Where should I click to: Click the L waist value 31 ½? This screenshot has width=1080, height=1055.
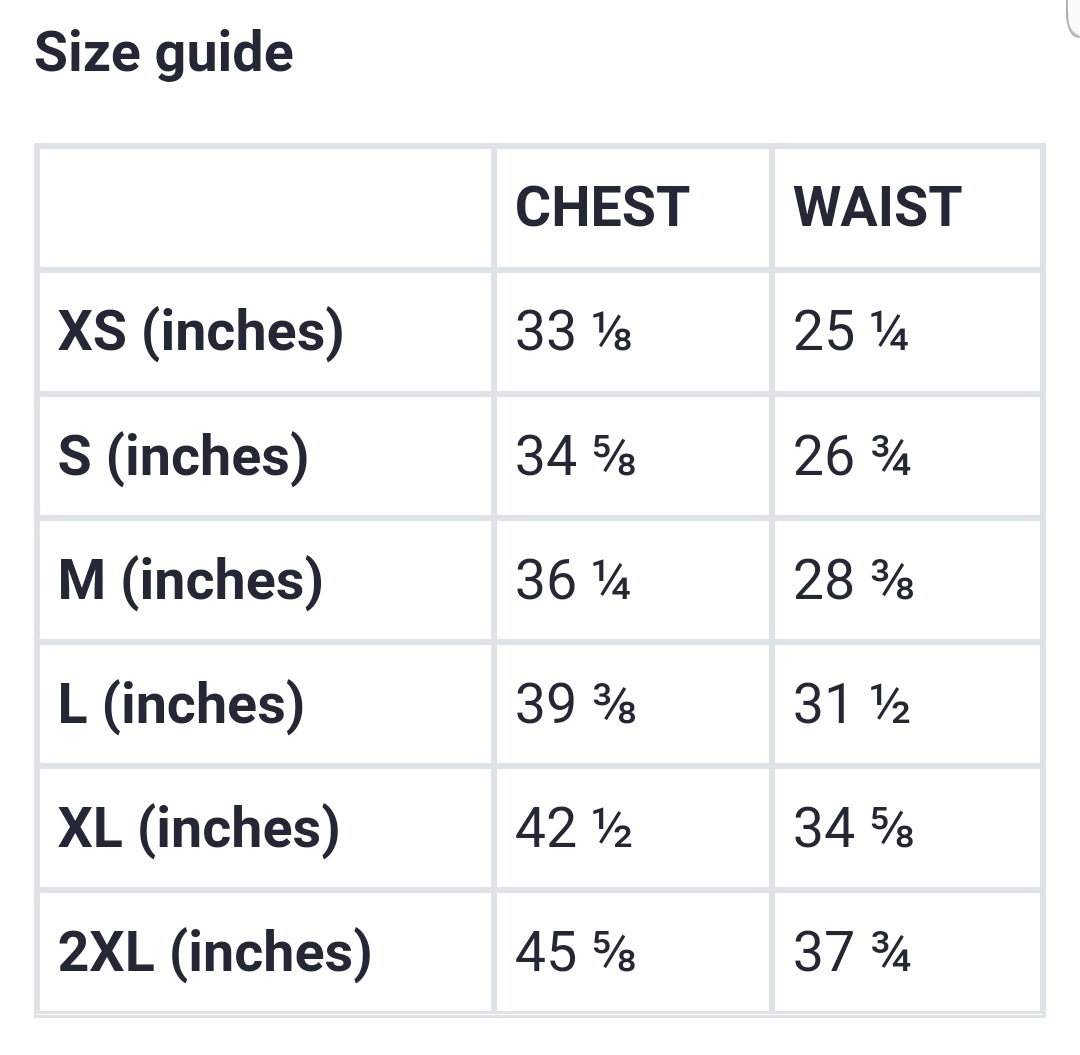851,706
